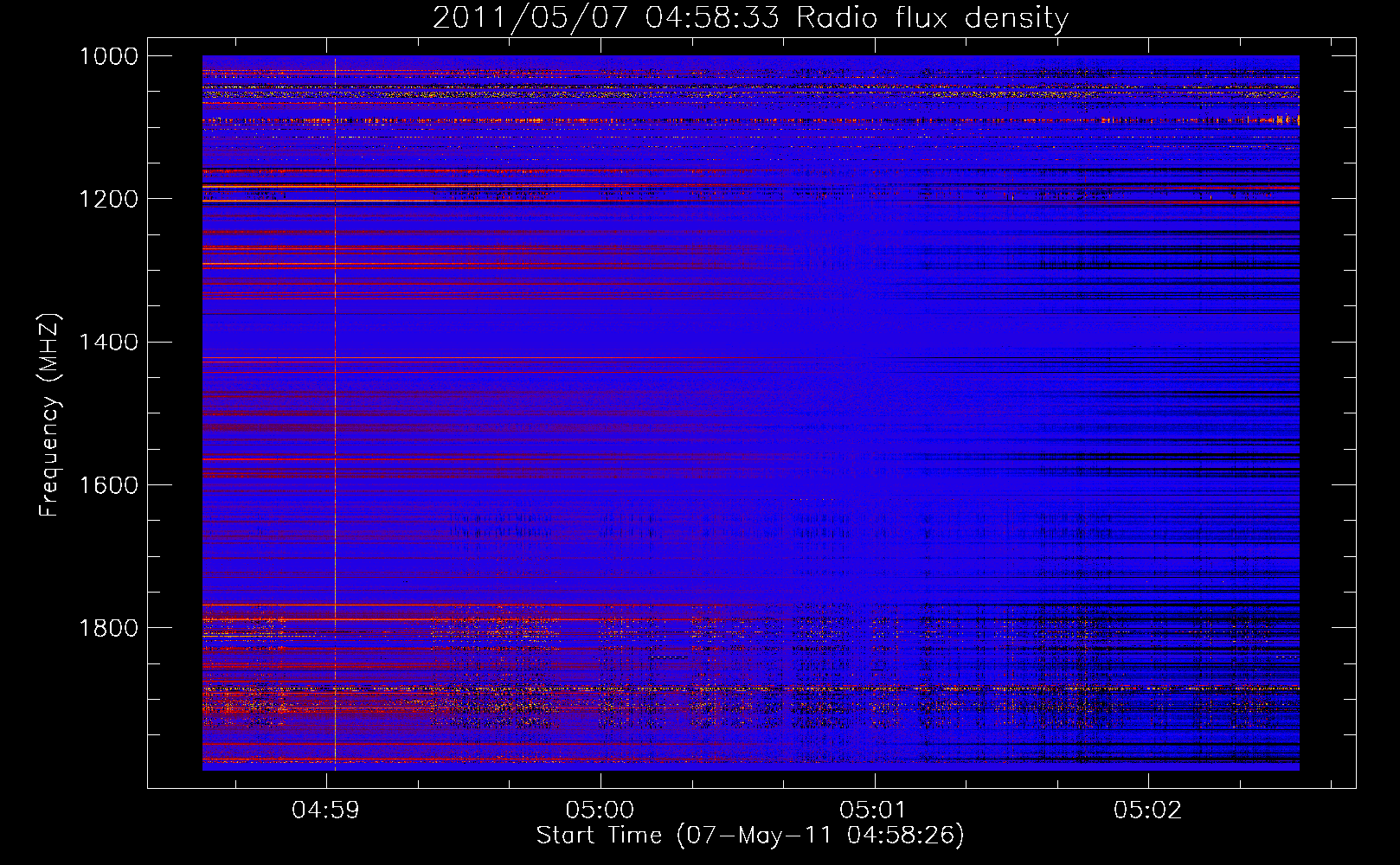Click the '04:59' time axis label
This screenshot has height=865, width=1400.
[x=325, y=811]
